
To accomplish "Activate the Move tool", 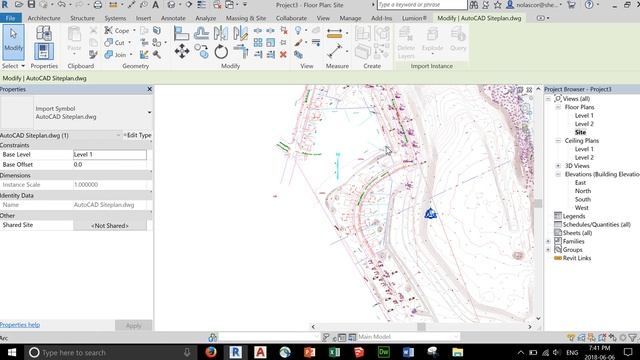I will (x=182, y=52).
